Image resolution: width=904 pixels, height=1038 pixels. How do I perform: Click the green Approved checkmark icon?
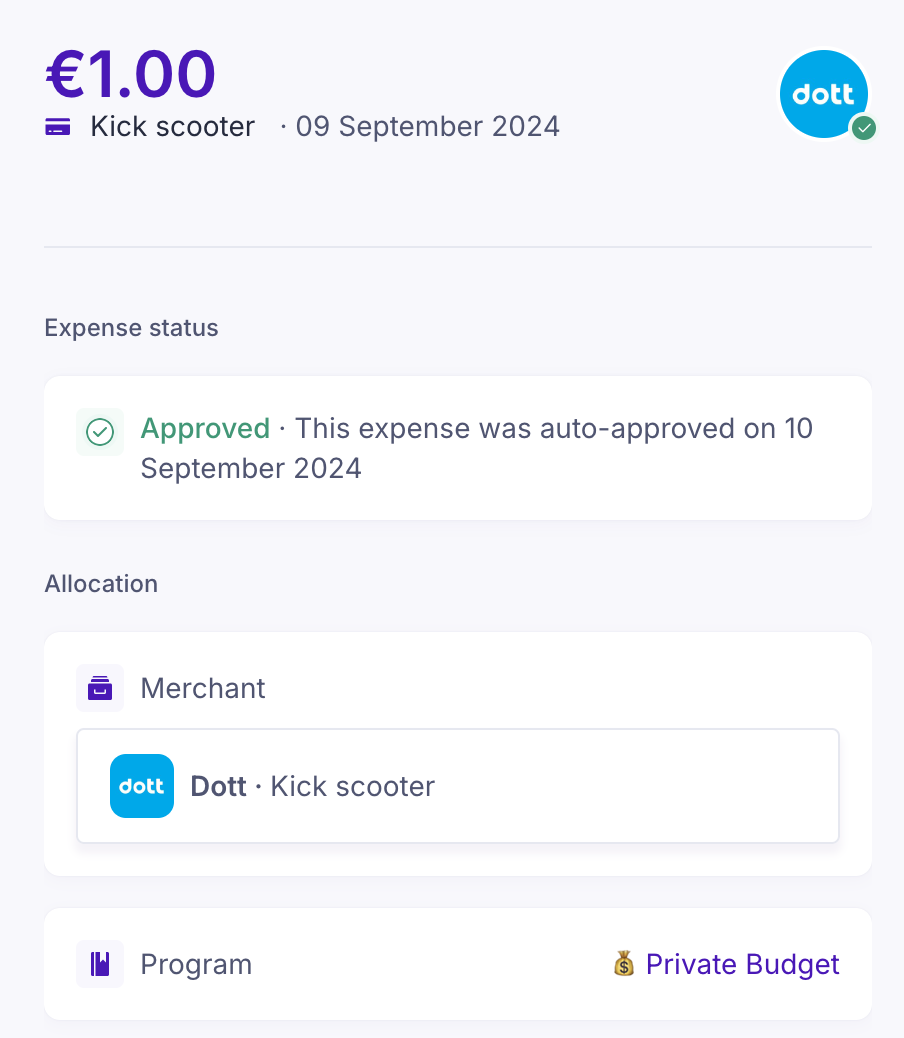point(100,432)
